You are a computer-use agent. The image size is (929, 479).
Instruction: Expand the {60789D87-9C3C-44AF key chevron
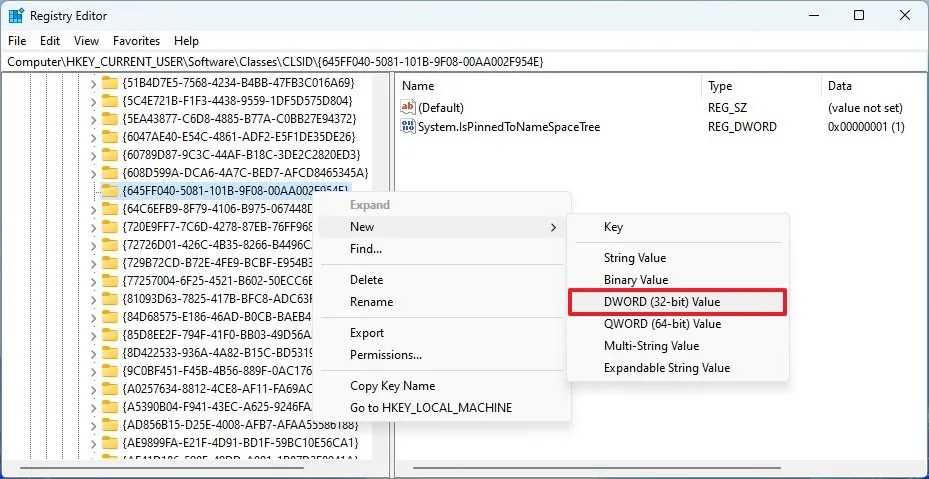pos(93,155)
